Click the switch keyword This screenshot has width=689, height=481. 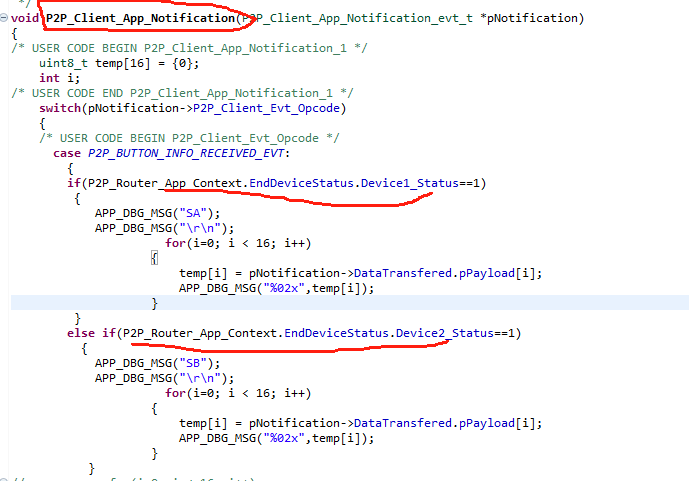tap(60, 108)
